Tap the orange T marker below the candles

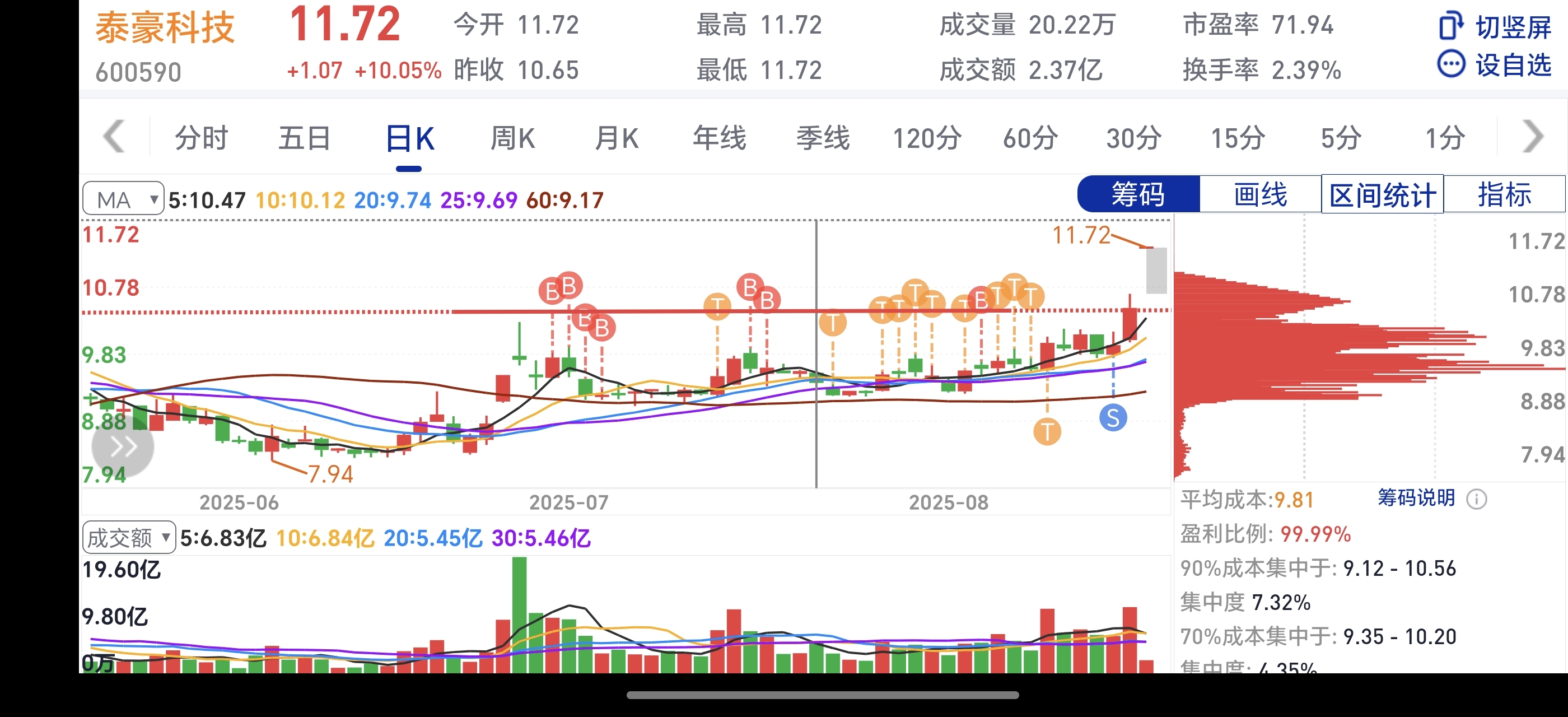click(x=1047, y=432)
